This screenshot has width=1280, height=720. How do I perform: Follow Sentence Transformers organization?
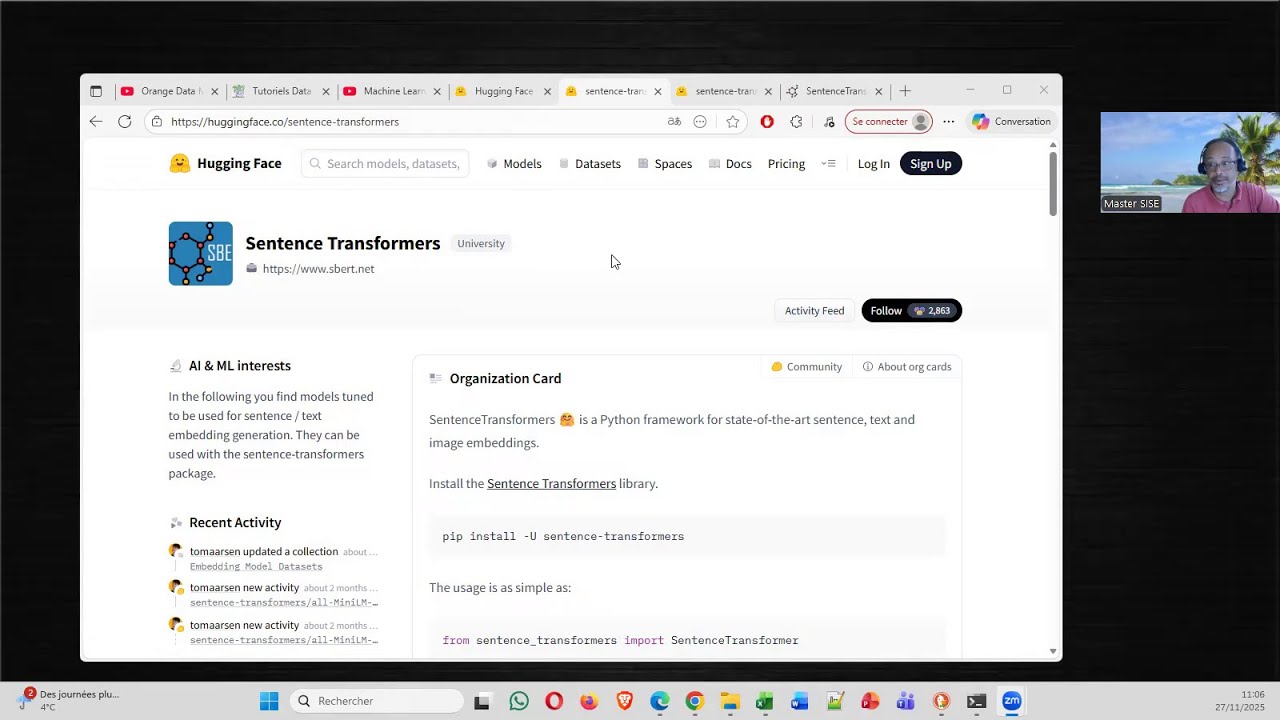(x=886, y=311)
